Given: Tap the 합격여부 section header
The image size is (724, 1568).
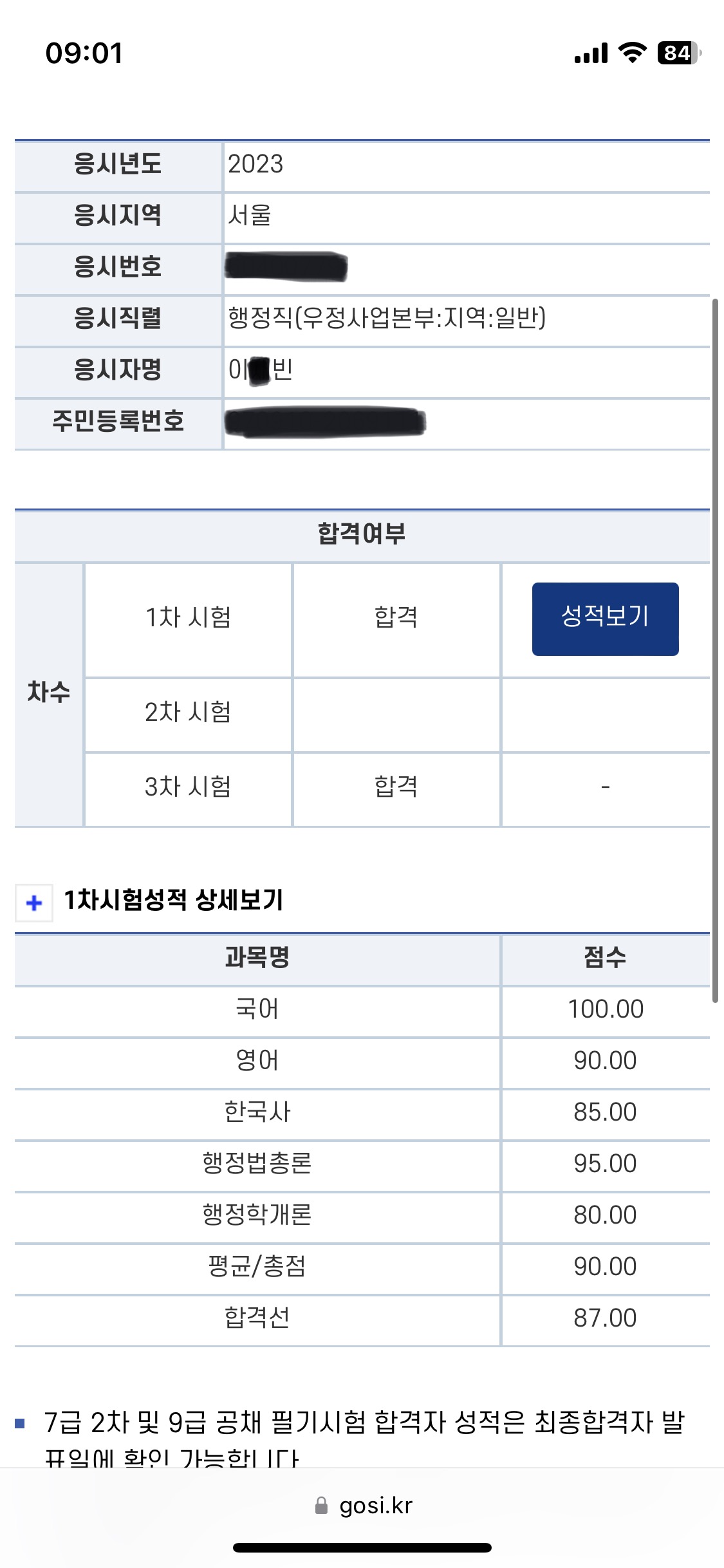Looking at the screenshot, I should pyautogui.click(x=362, y=534).
